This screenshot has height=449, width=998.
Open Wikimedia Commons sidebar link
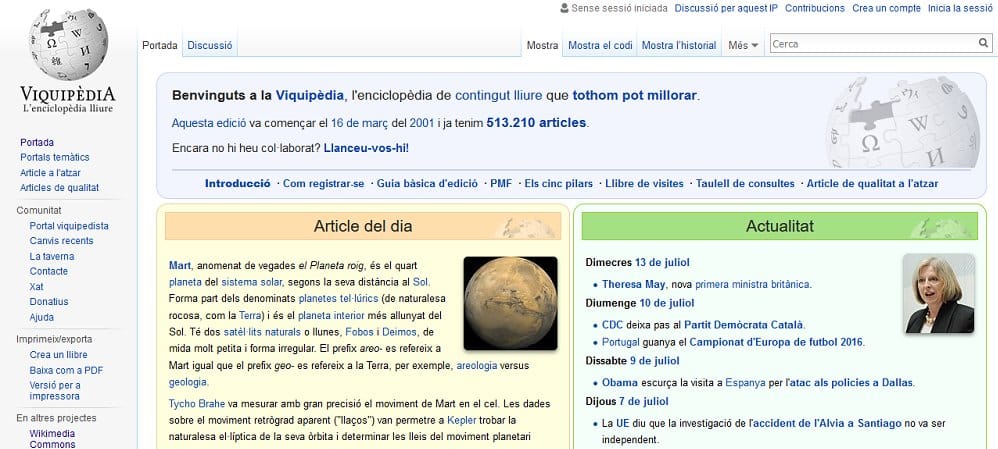pos(52,439)
